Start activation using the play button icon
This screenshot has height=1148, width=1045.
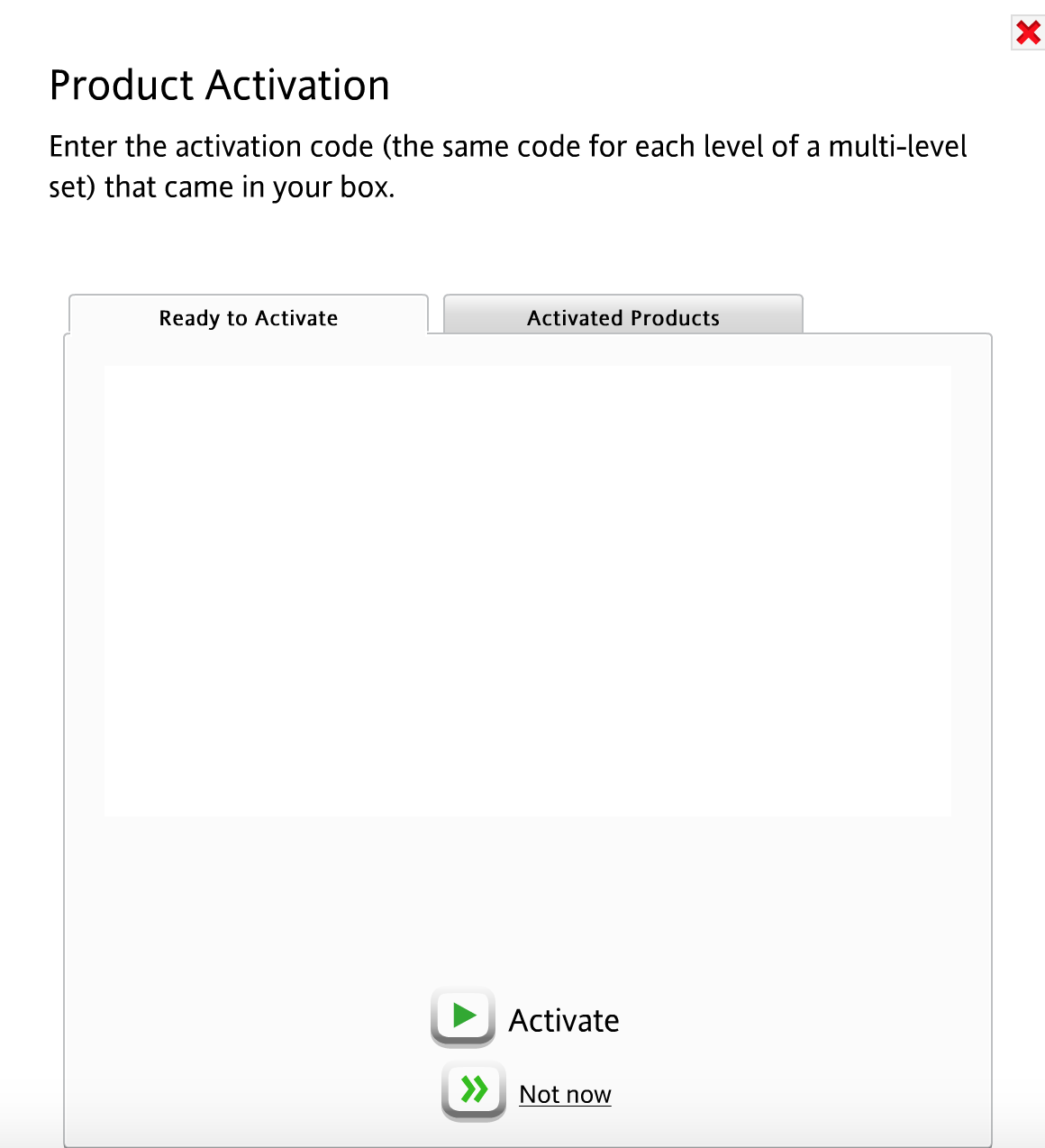click(x=463, y=1016)
